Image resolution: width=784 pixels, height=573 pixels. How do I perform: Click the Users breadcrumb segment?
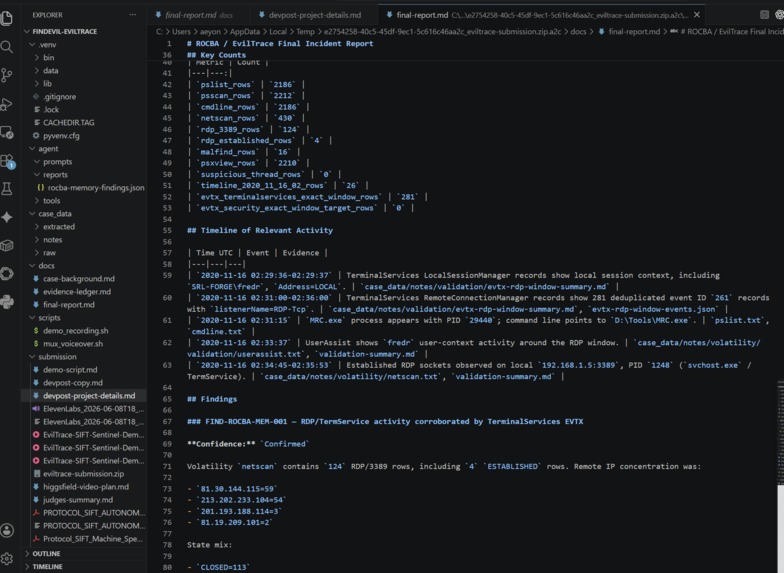click(182, 32)
